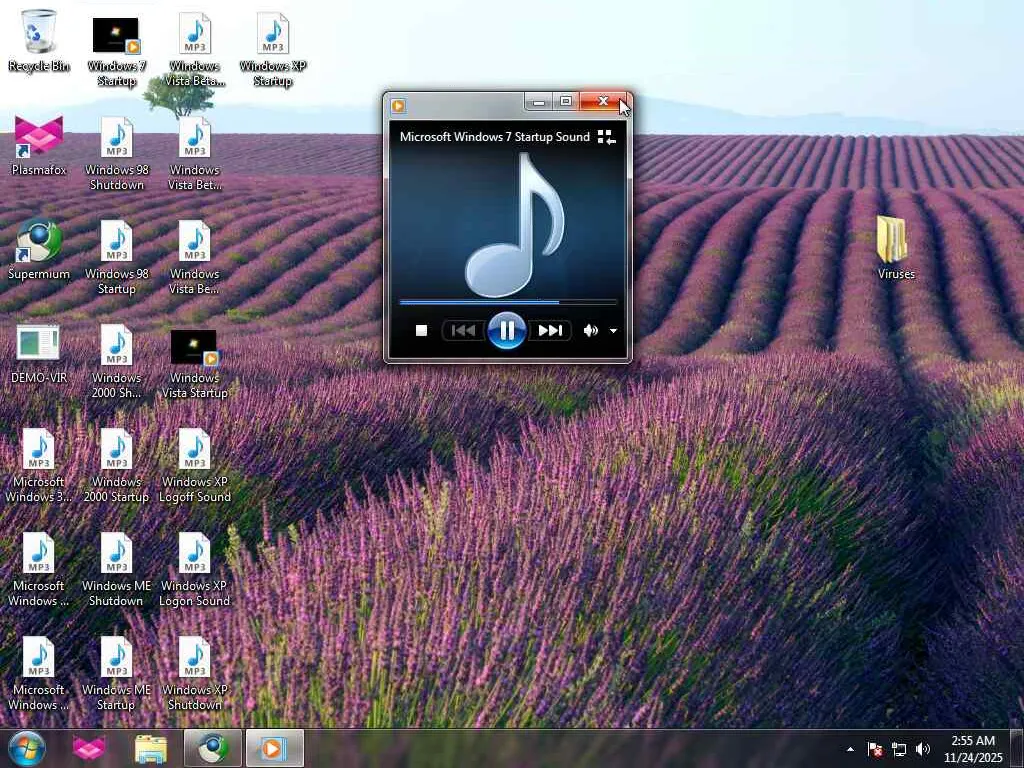Select the Supermium desktop shortcut
This screenshot has height=768, width=1024.
(39, 249)
